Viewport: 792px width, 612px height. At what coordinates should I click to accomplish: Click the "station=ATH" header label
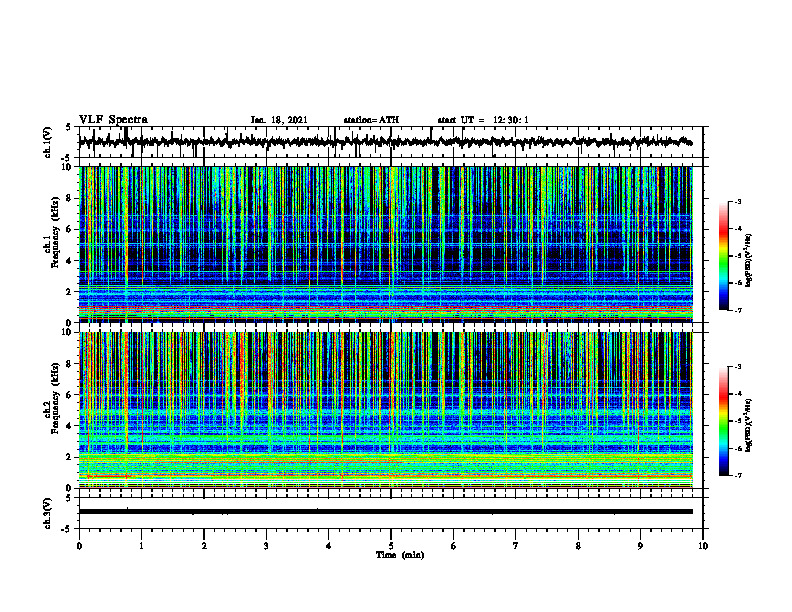pyautogui.click(x=371, y=120)
